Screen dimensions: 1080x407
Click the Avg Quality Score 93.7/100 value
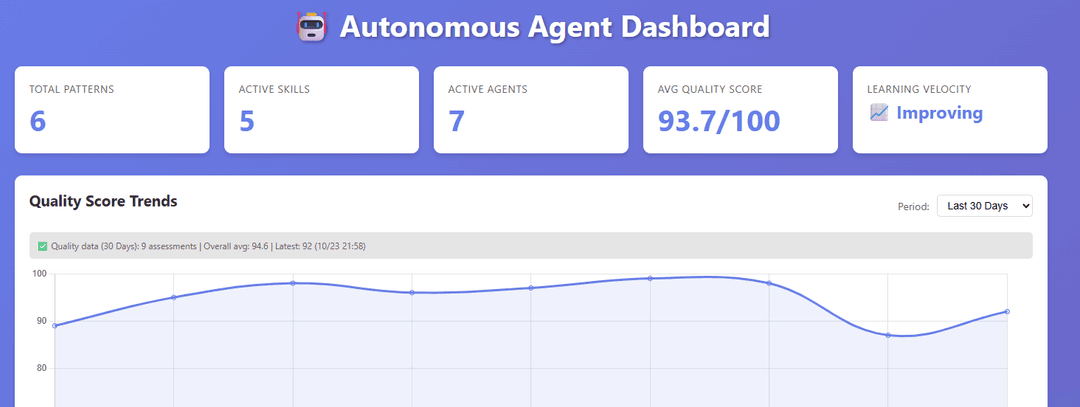(719, 121)
